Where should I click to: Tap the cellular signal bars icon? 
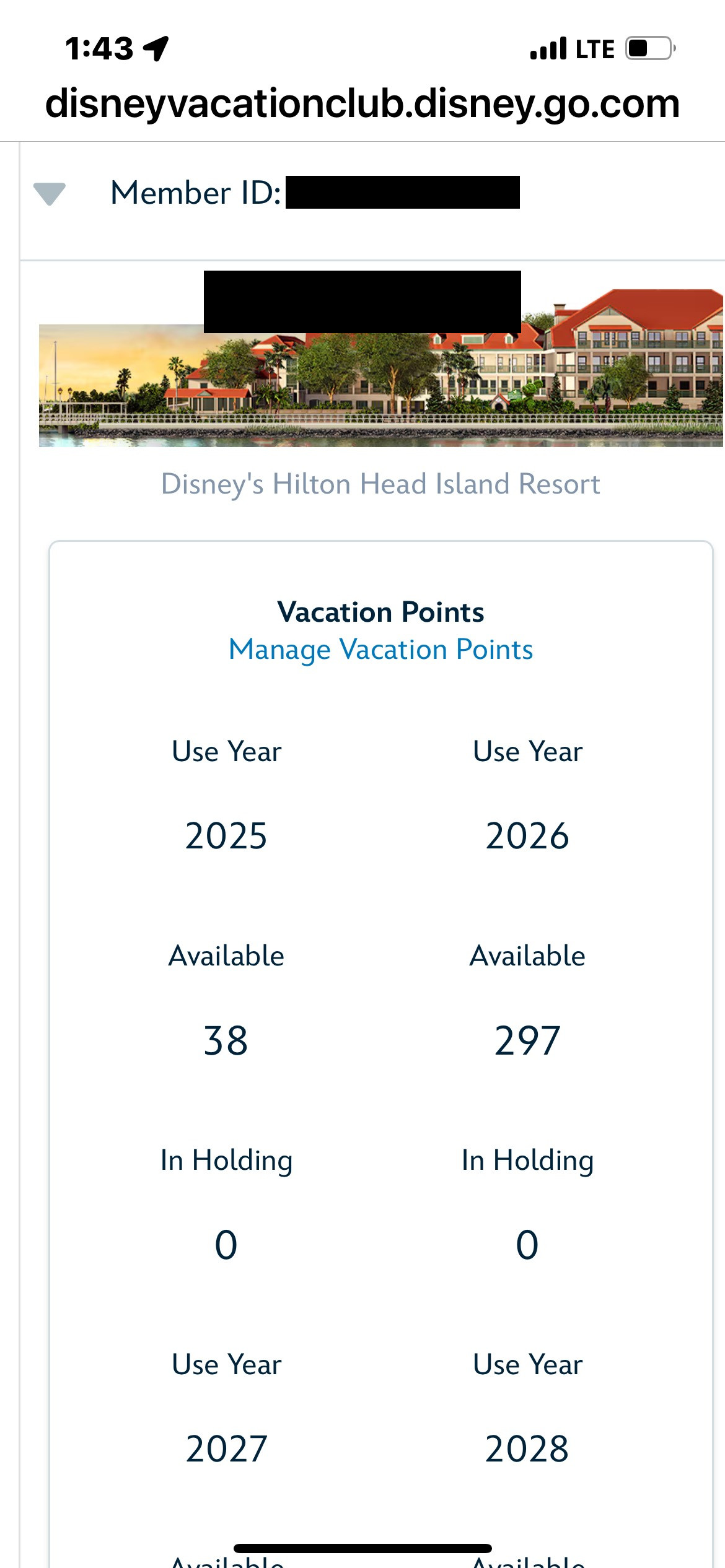pyautogui.click(x=548, y=48)
